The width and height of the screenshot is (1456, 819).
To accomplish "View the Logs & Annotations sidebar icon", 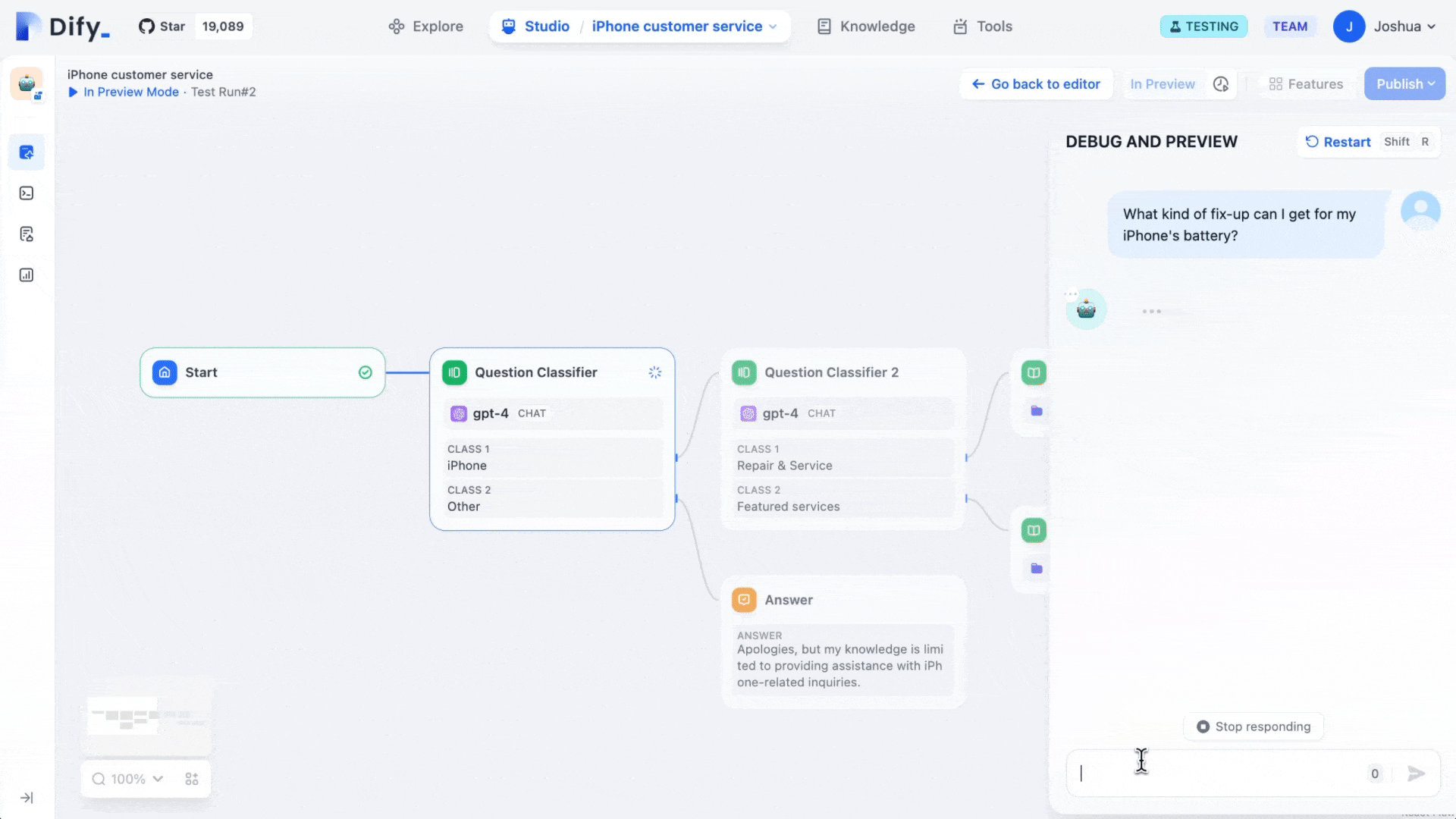I will coord(27,234).
